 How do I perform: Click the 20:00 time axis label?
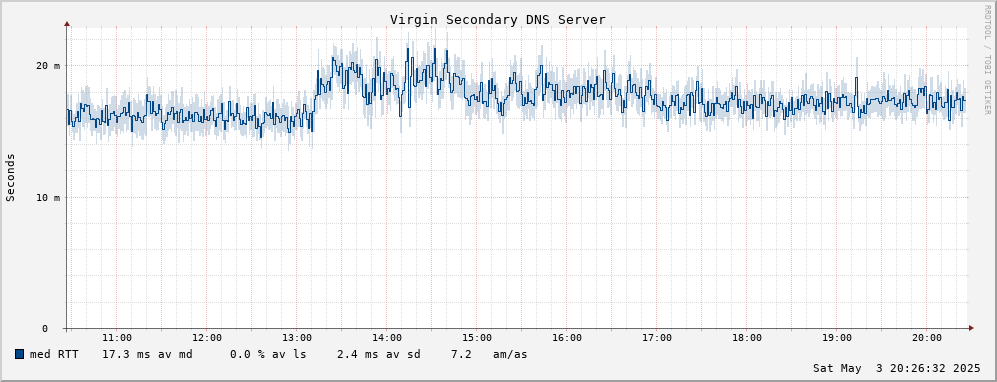(x=927, y=338)
